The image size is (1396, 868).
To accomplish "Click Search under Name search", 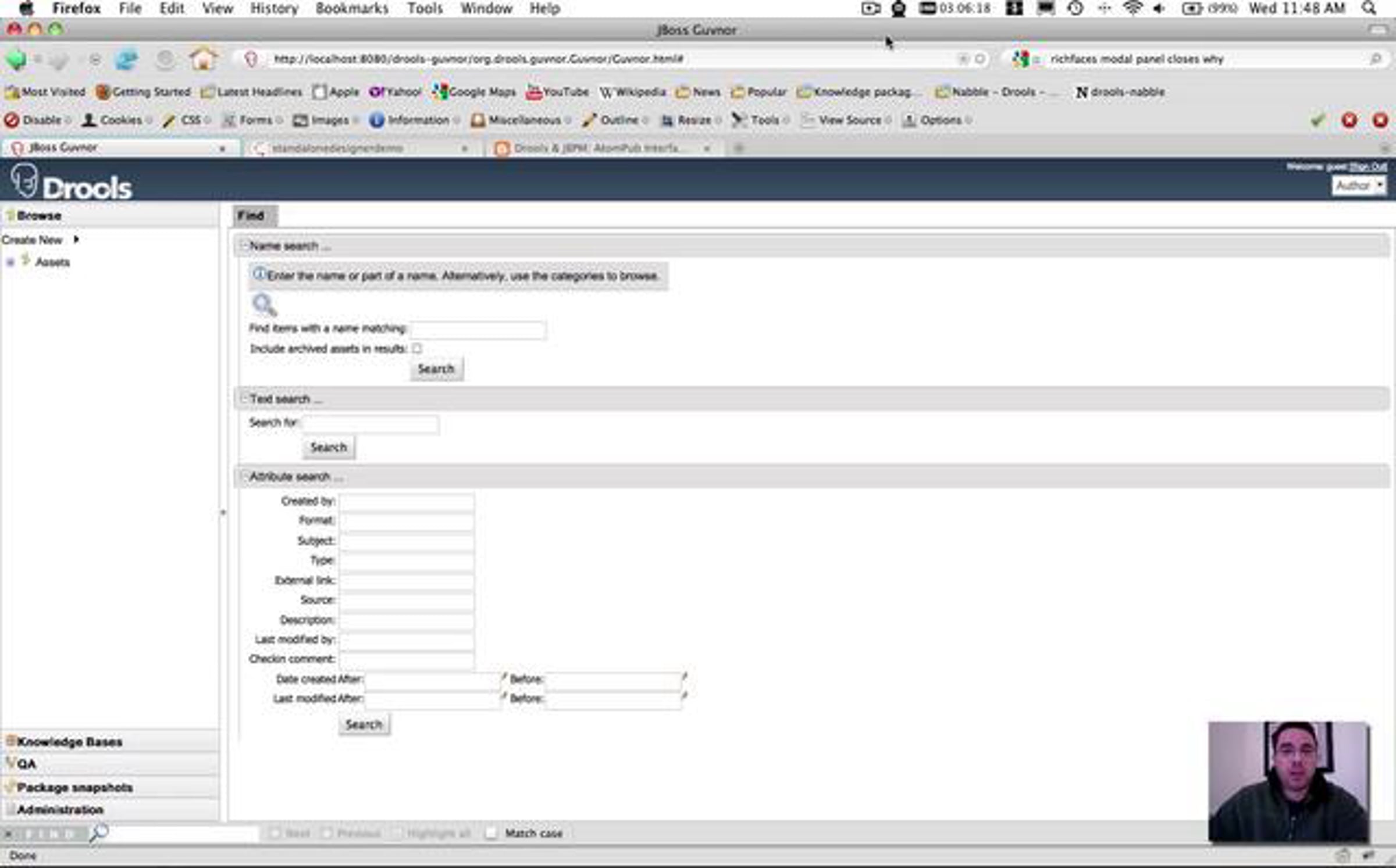I will point(436,369).
